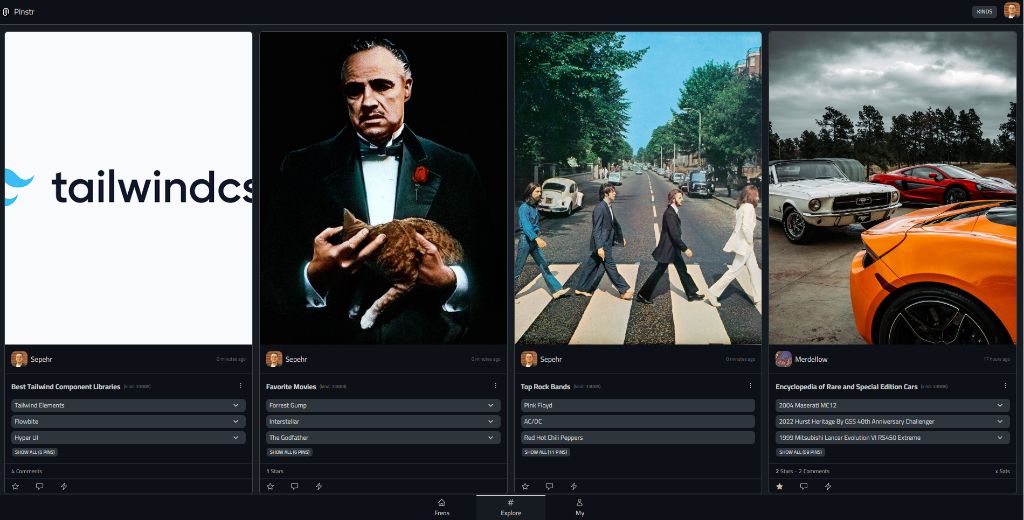
Task: Click the Pink Floyd pin
Action: tap(637, 405)
